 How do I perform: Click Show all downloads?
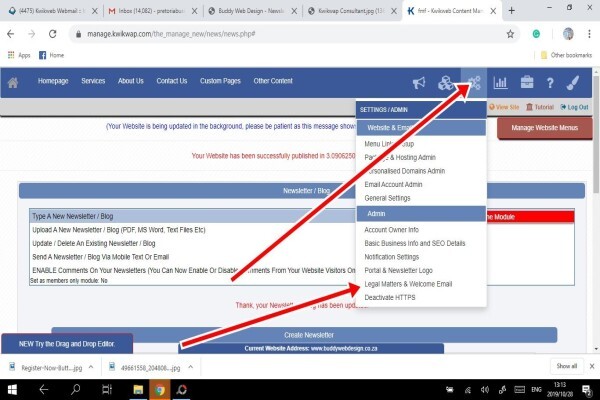pyautogui.click(x=567, y=366)
